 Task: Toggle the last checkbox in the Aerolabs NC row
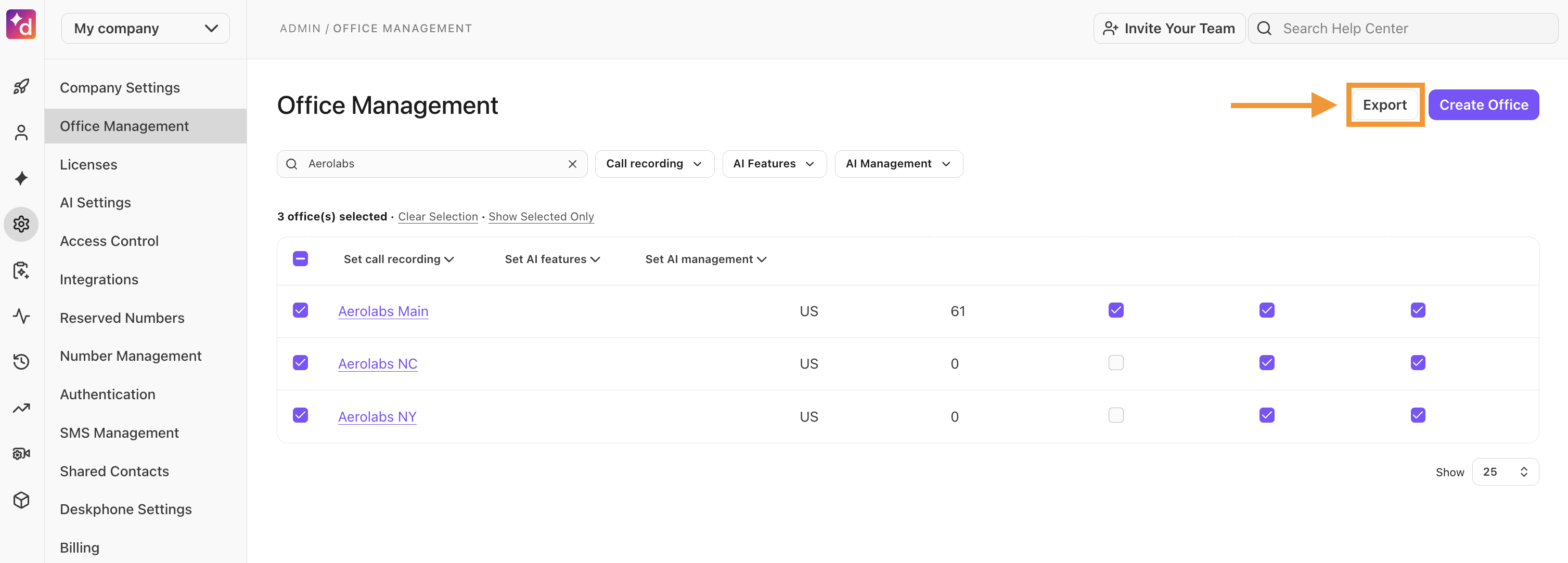[x=1418, y=363]
